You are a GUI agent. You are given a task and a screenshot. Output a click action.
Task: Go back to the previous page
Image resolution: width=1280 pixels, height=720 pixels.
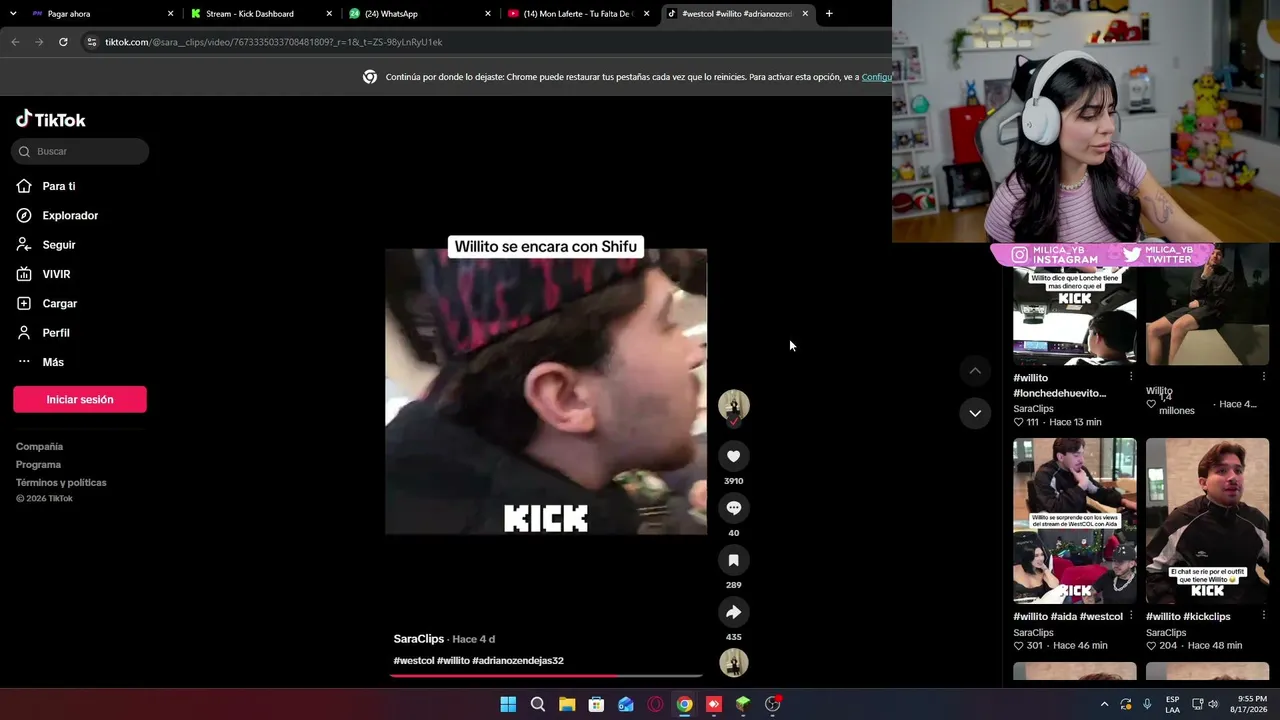(x=15, y=42)
